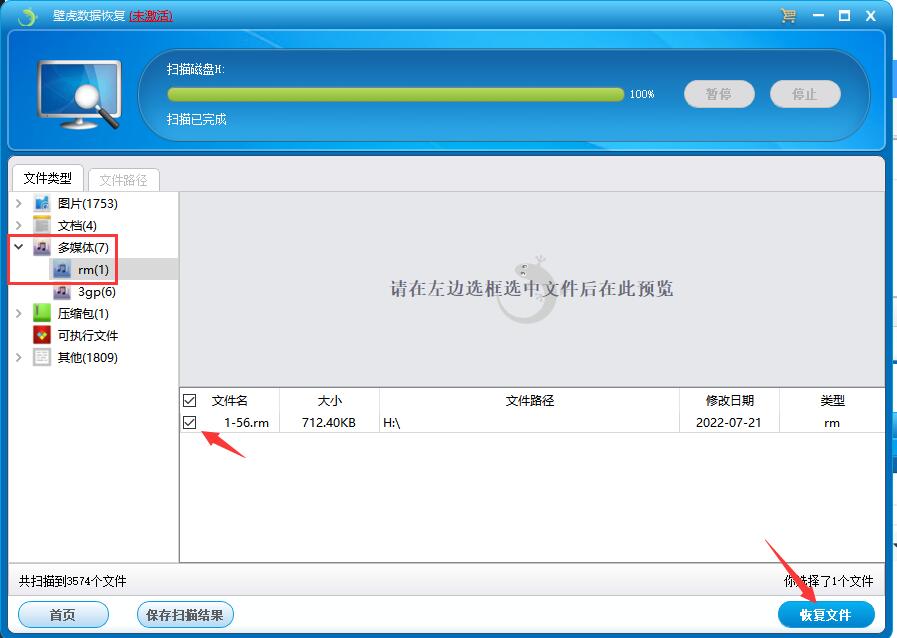Viewport: 897px width, 638px height.
Task: Expand the 图片(1753) tree node
Action: (18, 204)
